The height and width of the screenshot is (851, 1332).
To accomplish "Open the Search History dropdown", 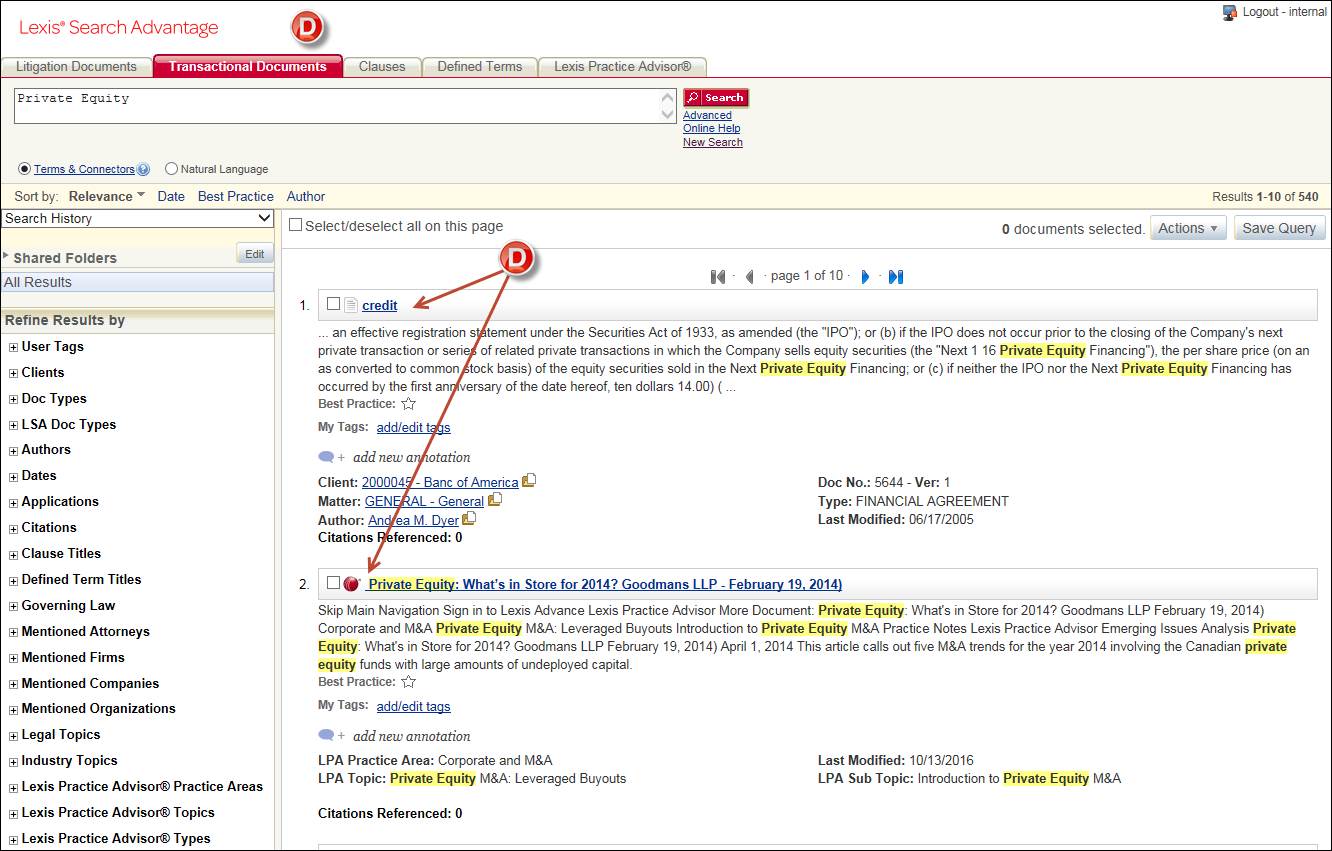I will 138,218.
